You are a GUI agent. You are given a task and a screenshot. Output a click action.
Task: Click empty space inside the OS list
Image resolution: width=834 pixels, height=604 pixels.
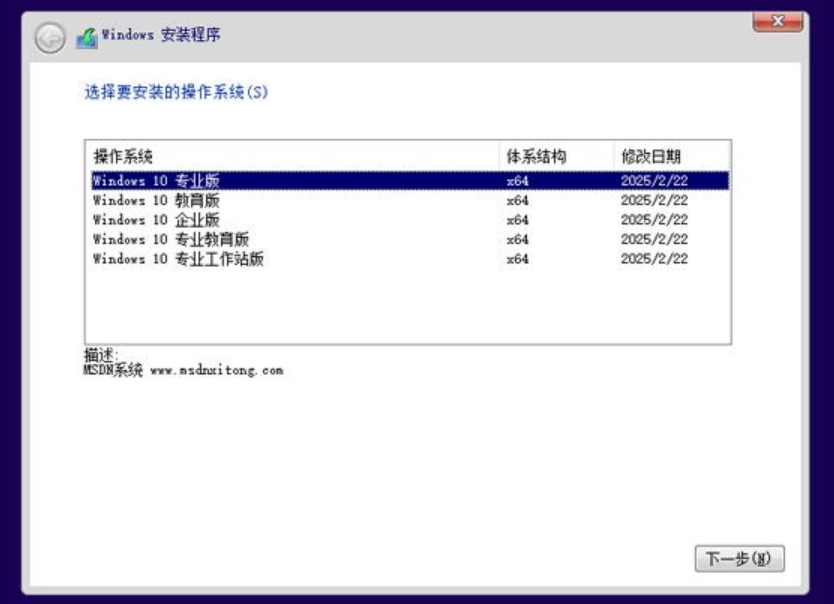pyautogui.click(x=400, y=300)
